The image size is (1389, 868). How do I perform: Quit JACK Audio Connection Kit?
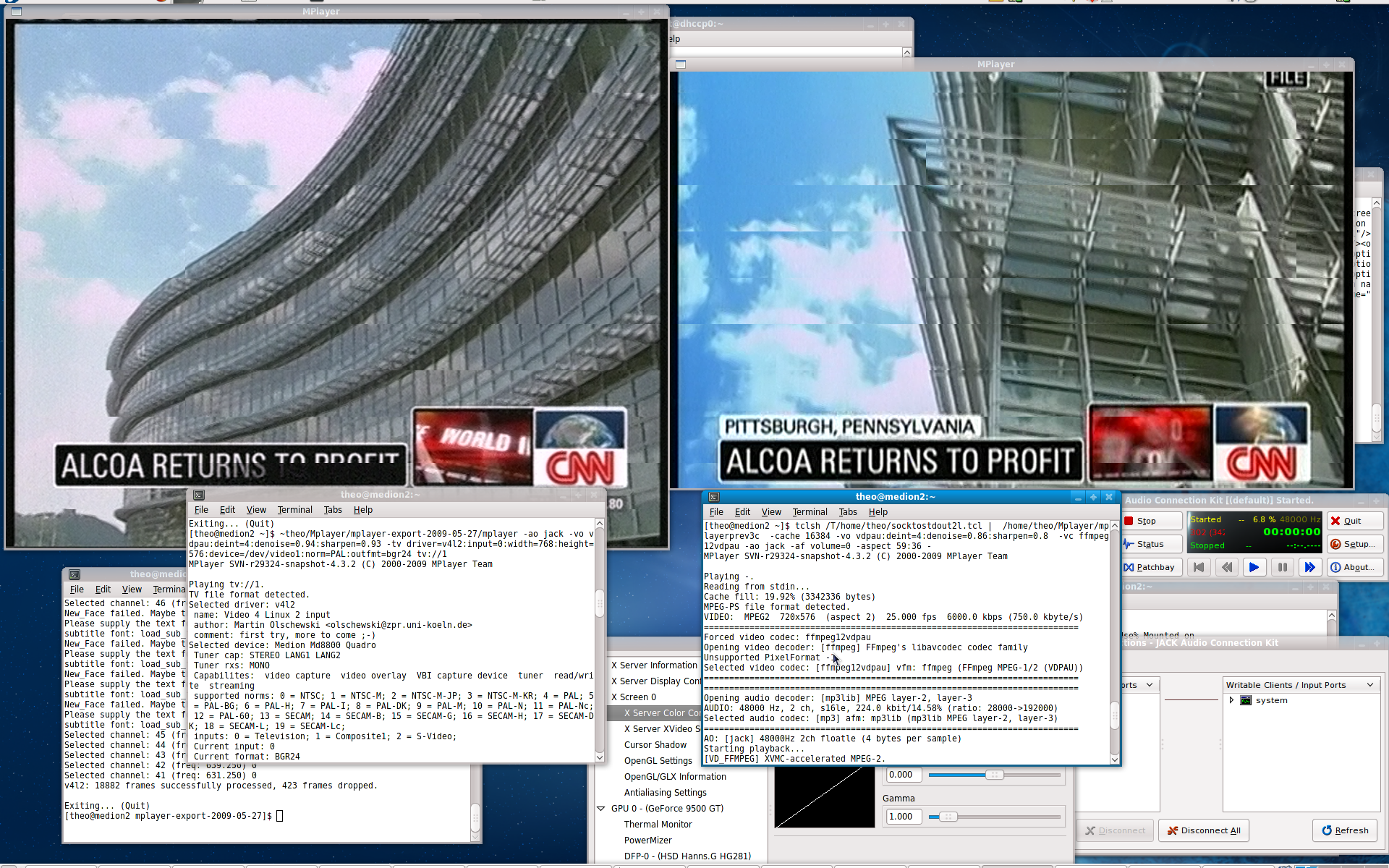coord(1356,521)
